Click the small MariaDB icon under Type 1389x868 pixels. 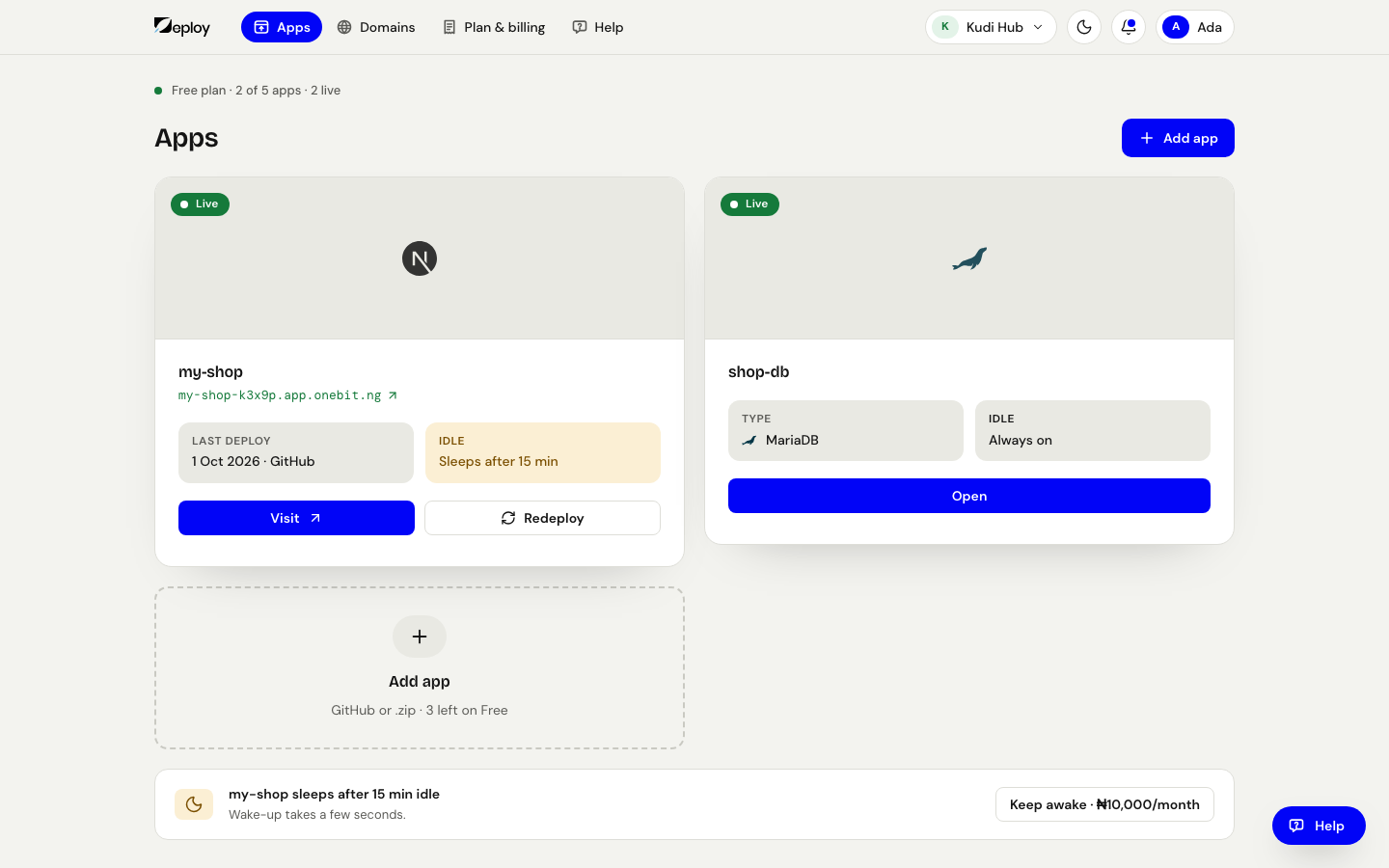(x=749, y=440)
